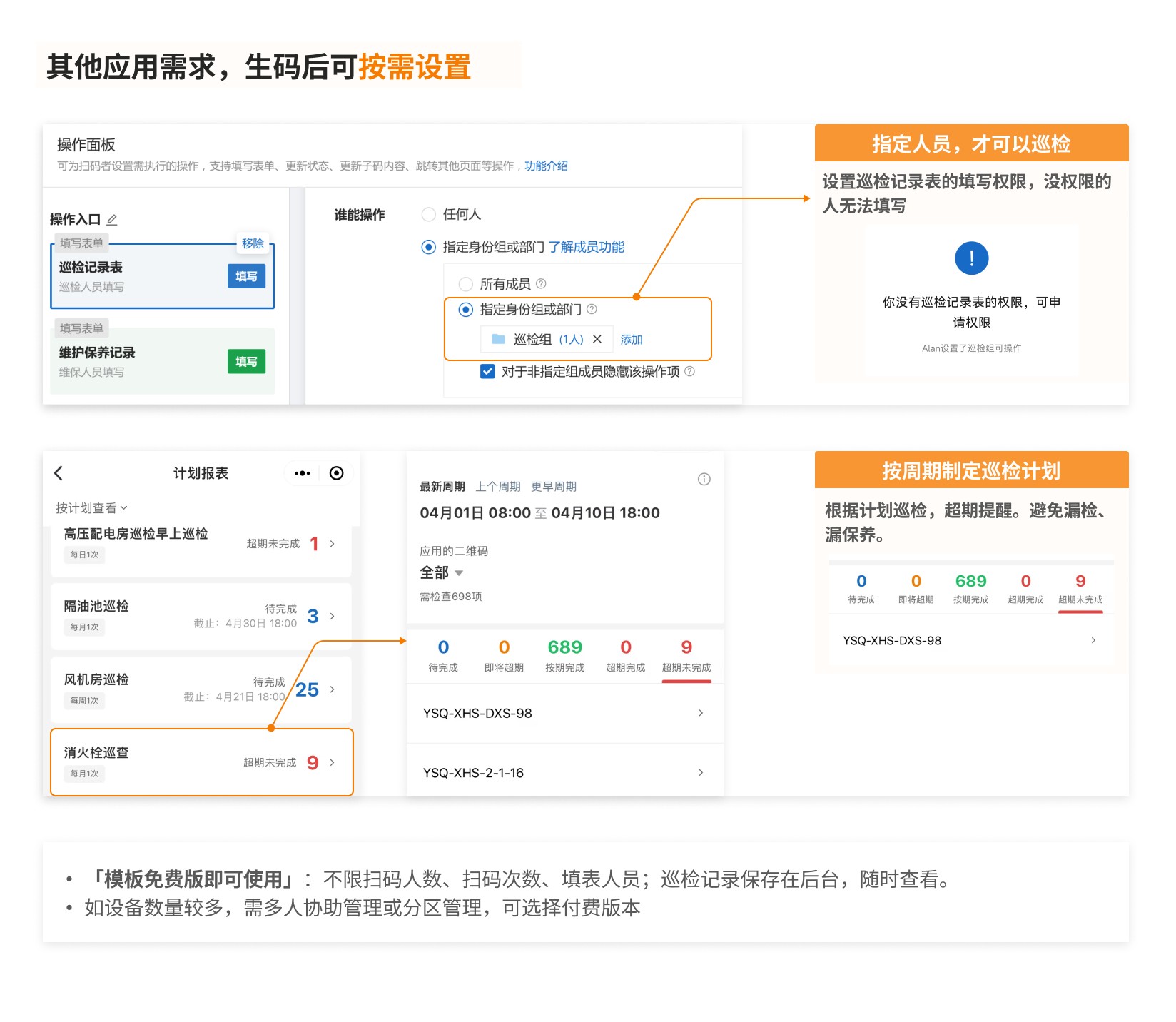Expand the 按计划查看 dropdown

91,508
